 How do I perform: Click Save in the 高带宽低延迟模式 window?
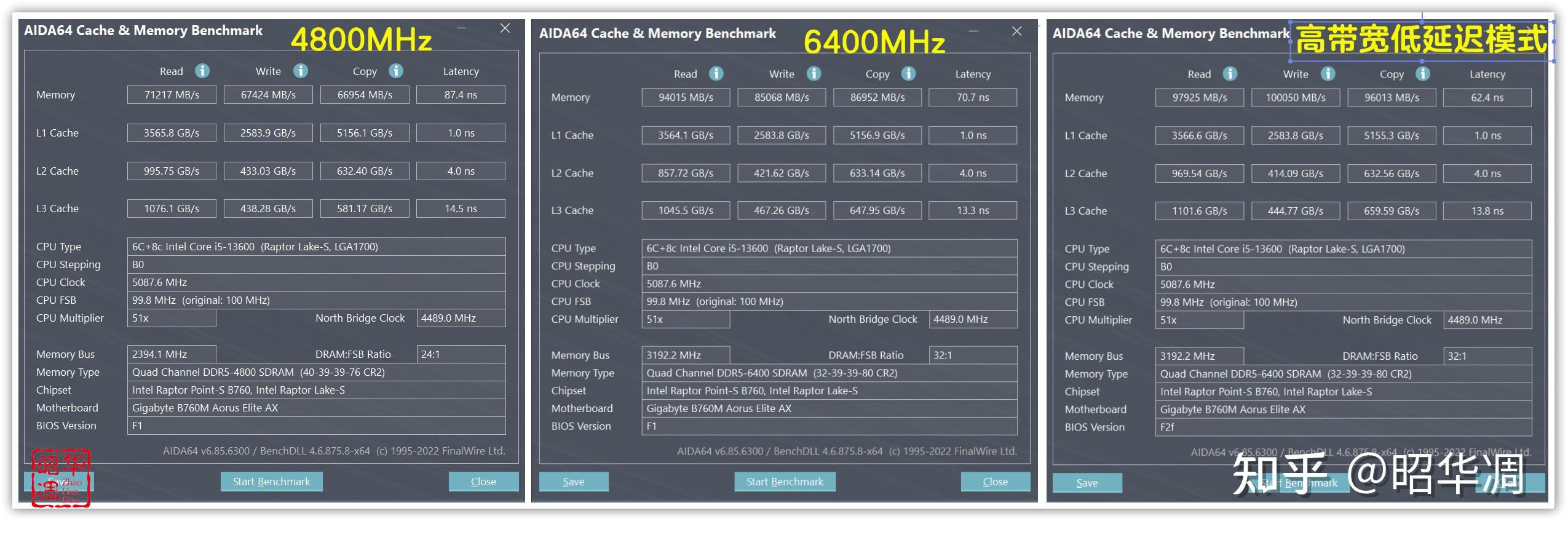point(1087,483)
